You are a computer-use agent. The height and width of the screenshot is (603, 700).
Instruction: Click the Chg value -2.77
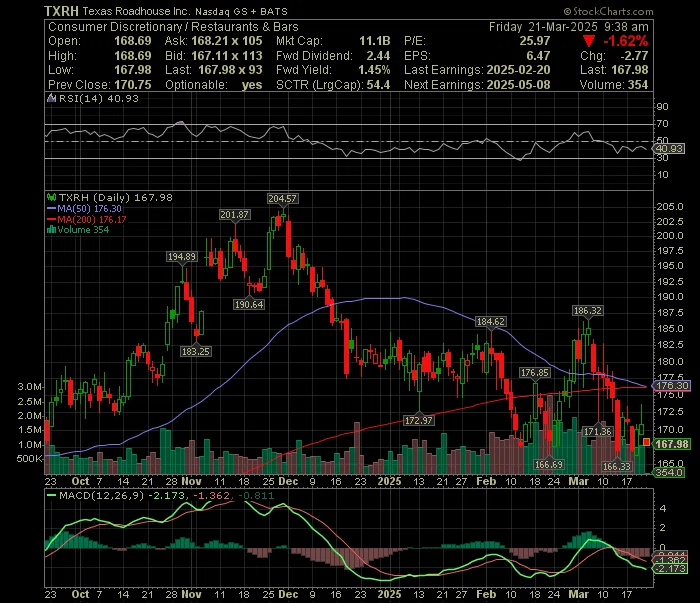pyautogui.click(x=634, y=56)
